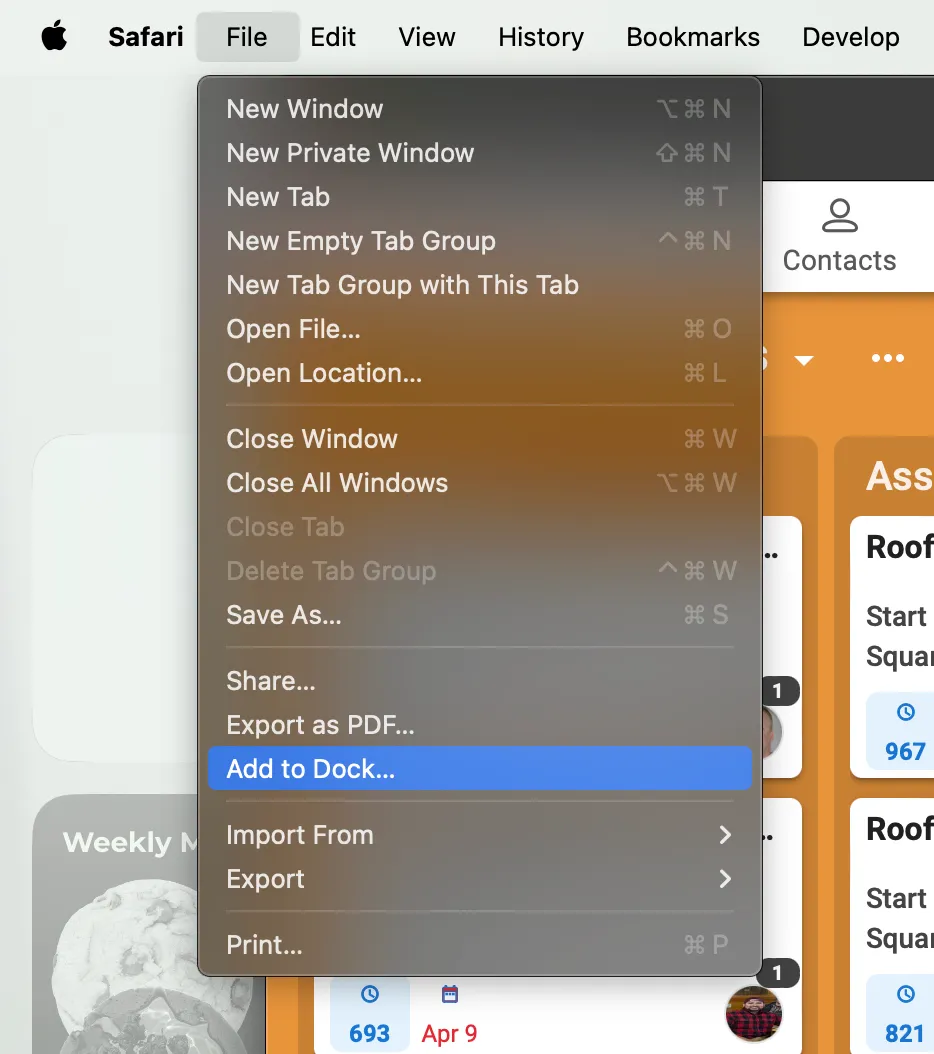934x1054 pixels.
Task: Expand the Export submenu
Action: [480, 879]
